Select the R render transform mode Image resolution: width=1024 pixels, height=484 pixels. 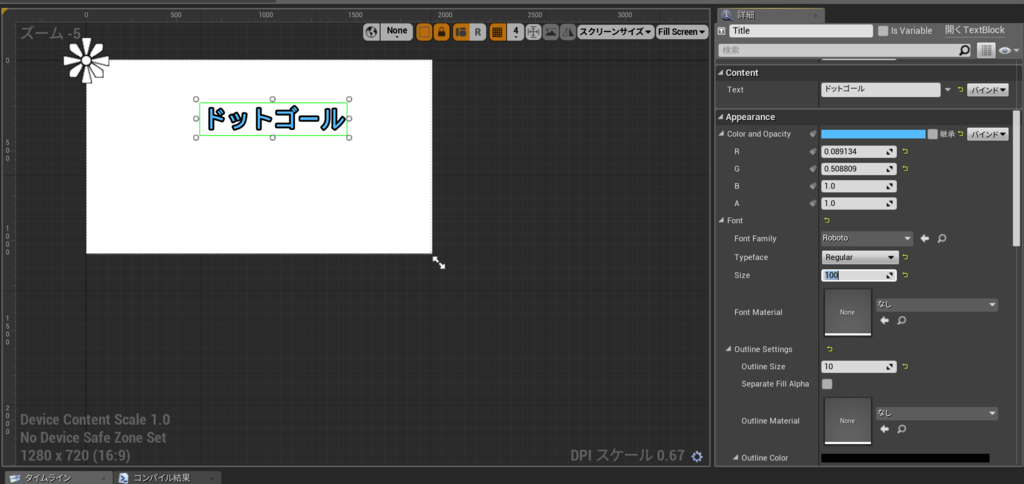click(477, 32)
